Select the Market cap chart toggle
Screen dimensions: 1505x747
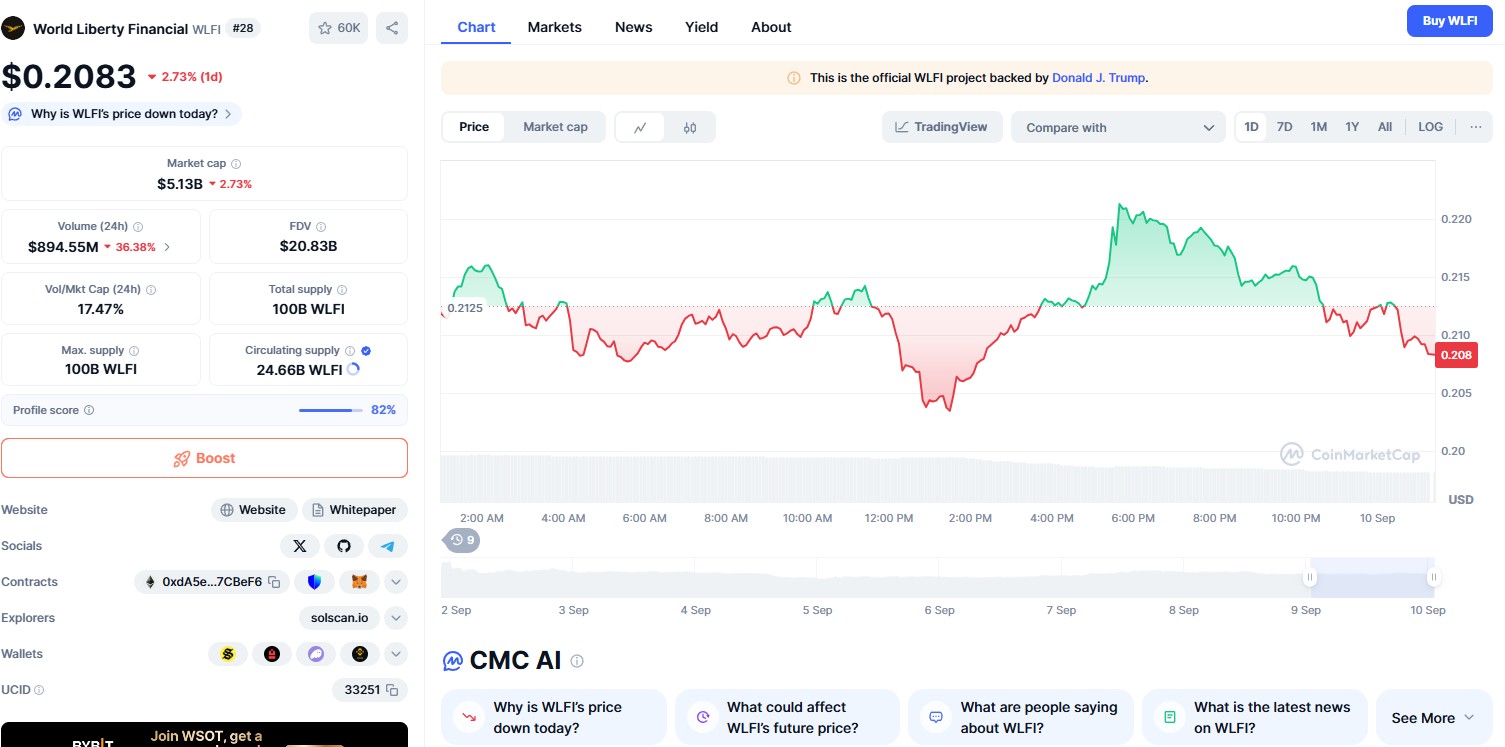pos(556,127)
